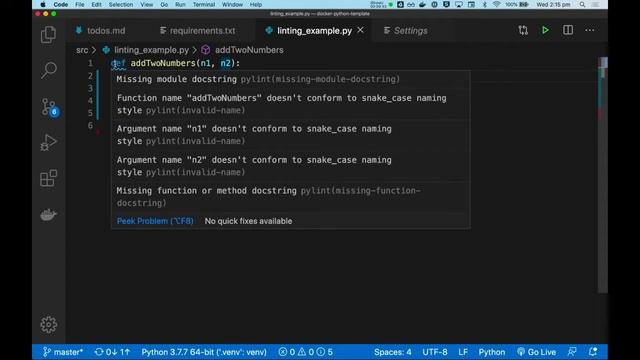Open the Selection menu
The width and height of the screenshot is (640, 360).
(121, 4)
